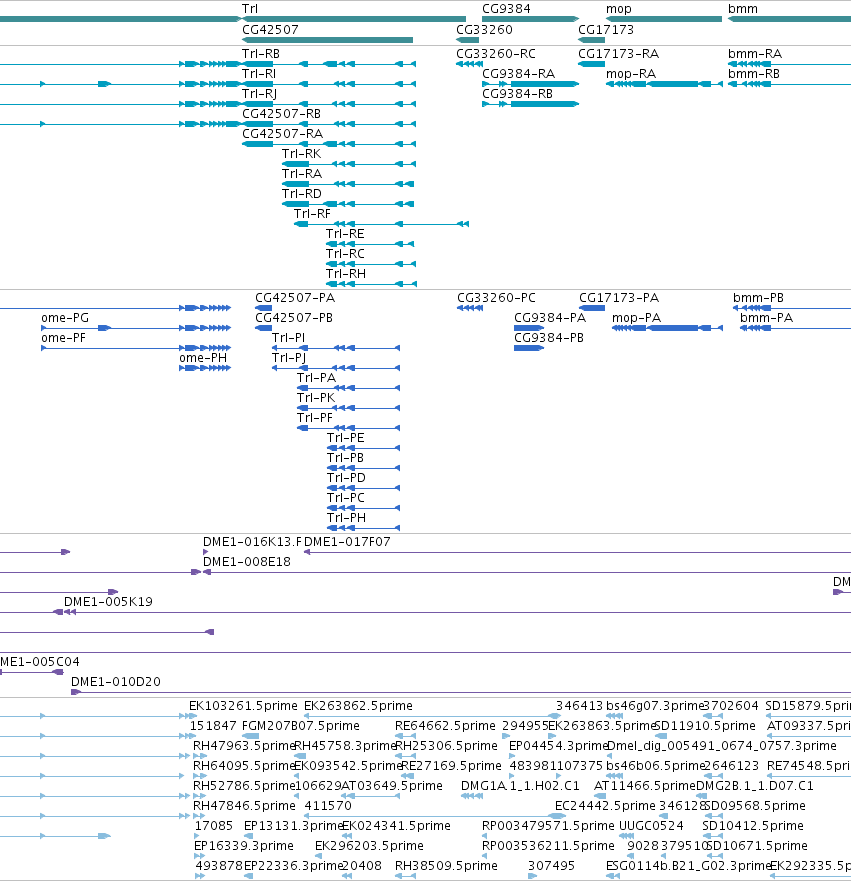851x881 pixels.
Task: Open the CG9384-RA transcript label
Action: point(518,74)
